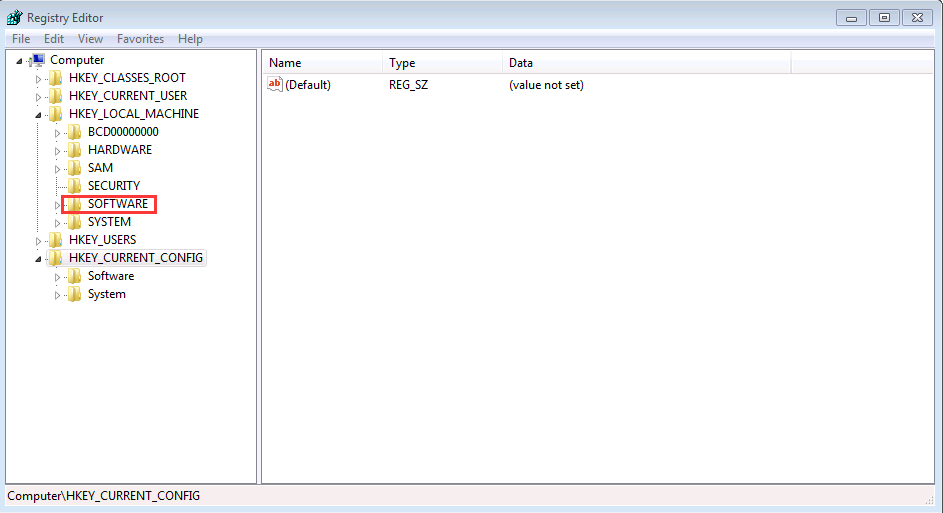Expand the SYSTEM key under HKEY_LOCAL_MACHINE
Screen dimensions: 943x513
[58, 223]
